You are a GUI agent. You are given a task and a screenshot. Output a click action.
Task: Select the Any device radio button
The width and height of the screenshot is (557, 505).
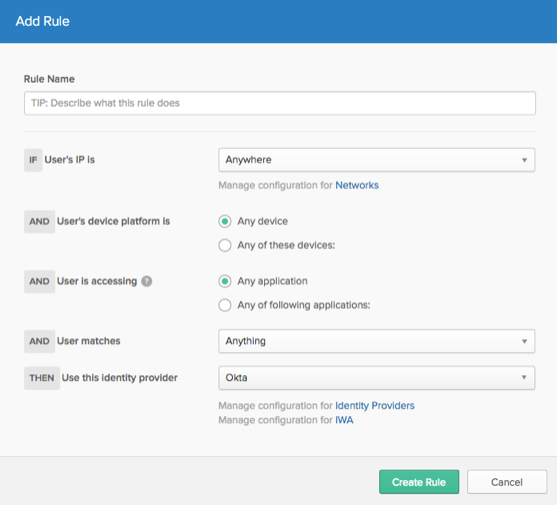tap(225, 221)
